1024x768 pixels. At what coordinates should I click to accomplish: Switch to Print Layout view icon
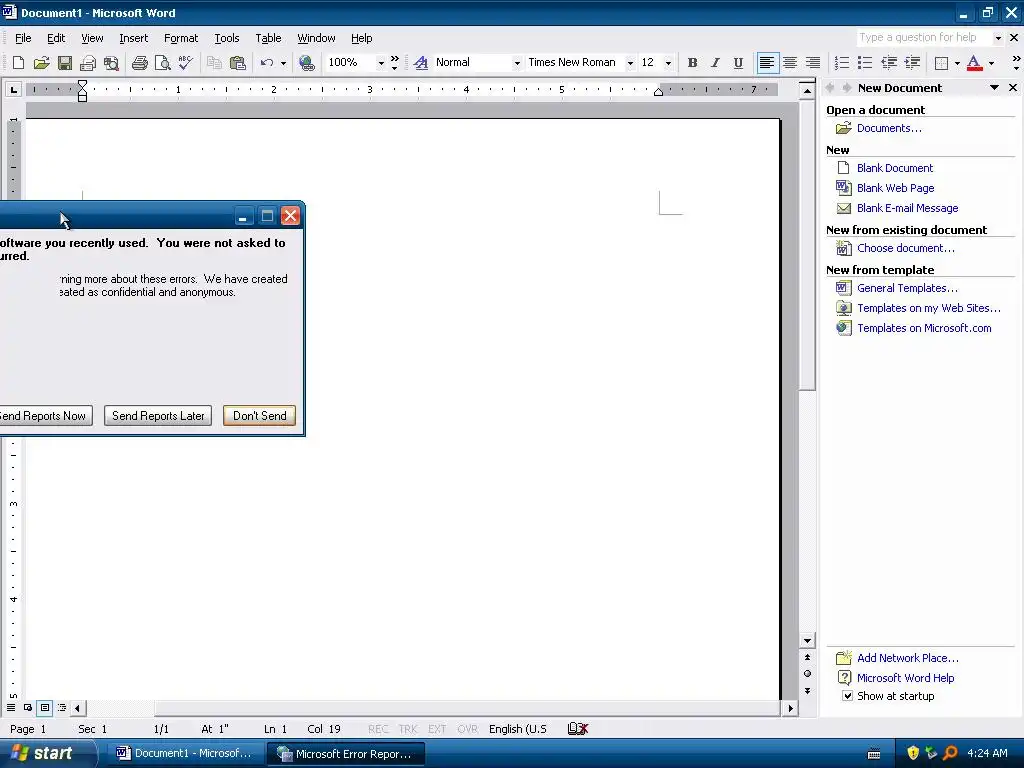44,707
